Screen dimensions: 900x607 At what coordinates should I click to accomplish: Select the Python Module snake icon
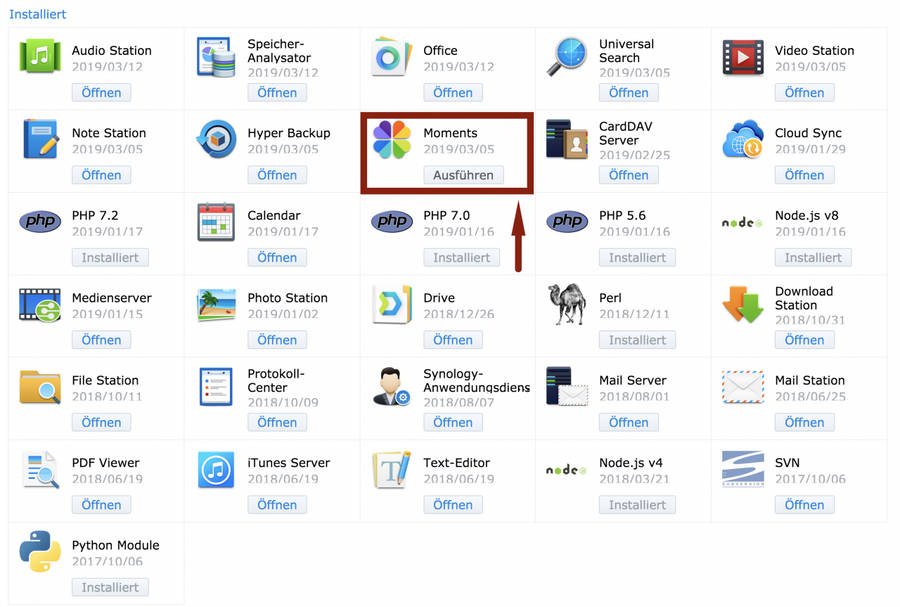[x=40, y=552]
